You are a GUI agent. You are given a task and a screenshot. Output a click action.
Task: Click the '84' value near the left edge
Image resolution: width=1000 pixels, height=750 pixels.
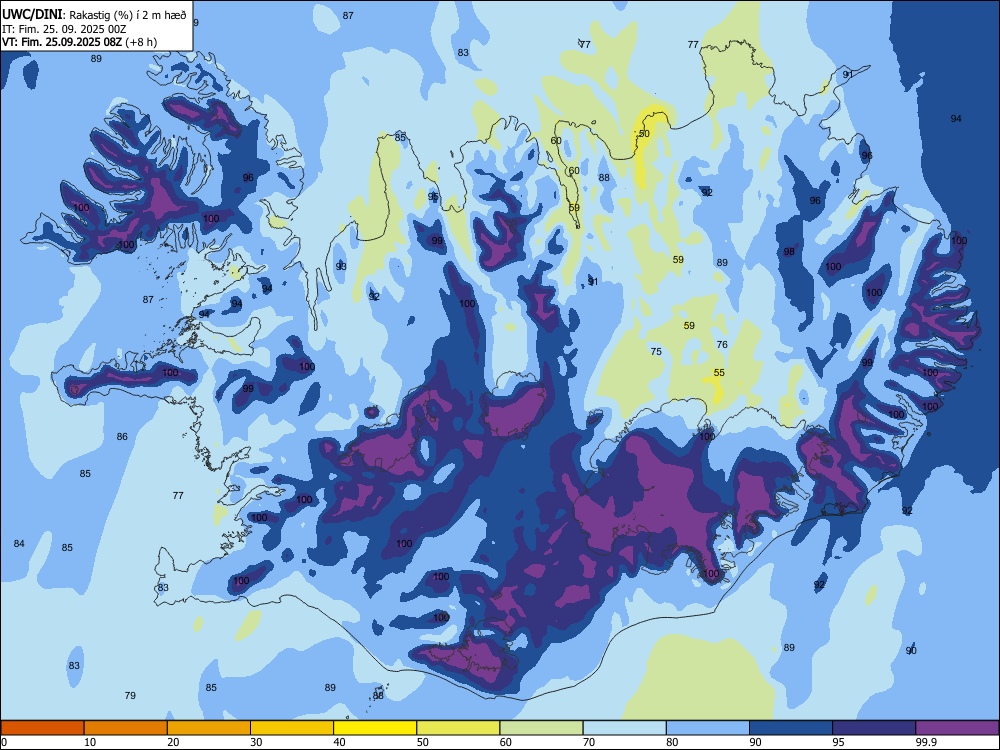coord(19,543)
